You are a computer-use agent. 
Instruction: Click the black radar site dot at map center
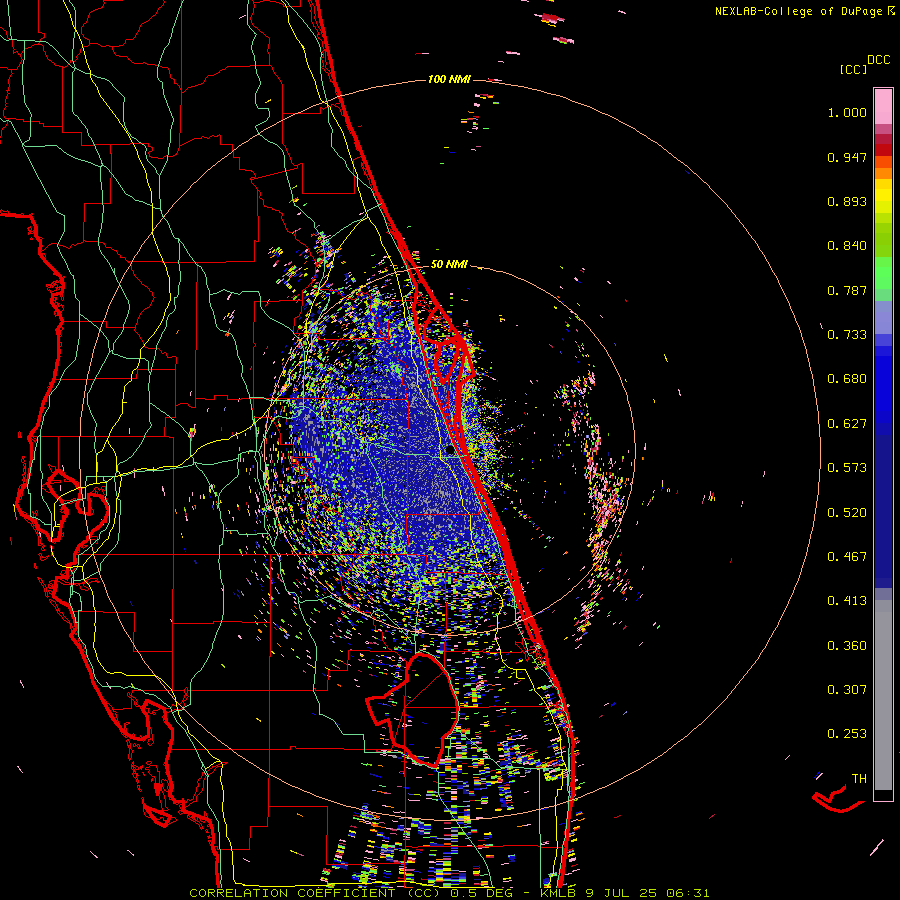(x=449, y=451)
